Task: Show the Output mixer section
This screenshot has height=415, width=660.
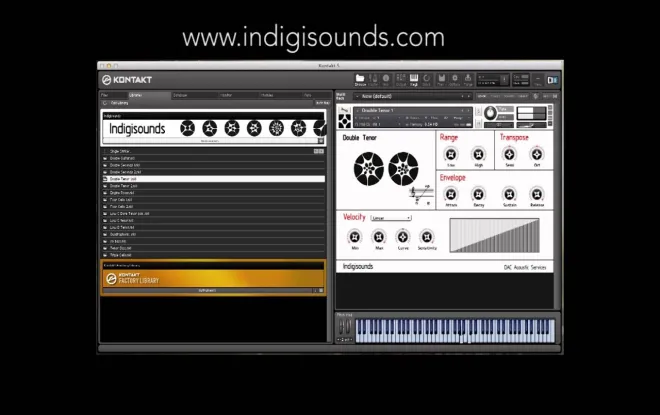Action: pyautogui.click(x=401, y=79)
